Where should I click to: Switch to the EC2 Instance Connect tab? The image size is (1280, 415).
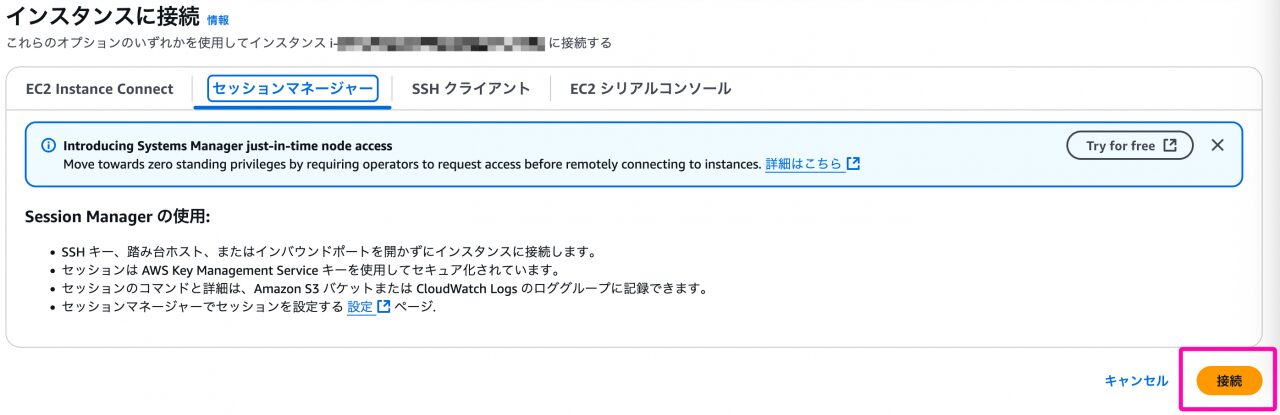(100, 89)
